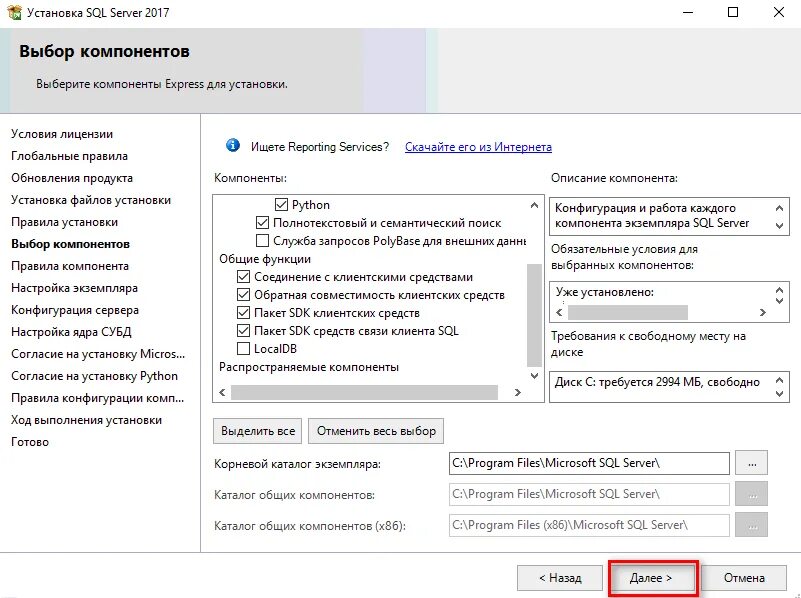Select the Конфигурация сервера step
The width and height of the screenshot is (801, 598).
[x=75, y=310]
